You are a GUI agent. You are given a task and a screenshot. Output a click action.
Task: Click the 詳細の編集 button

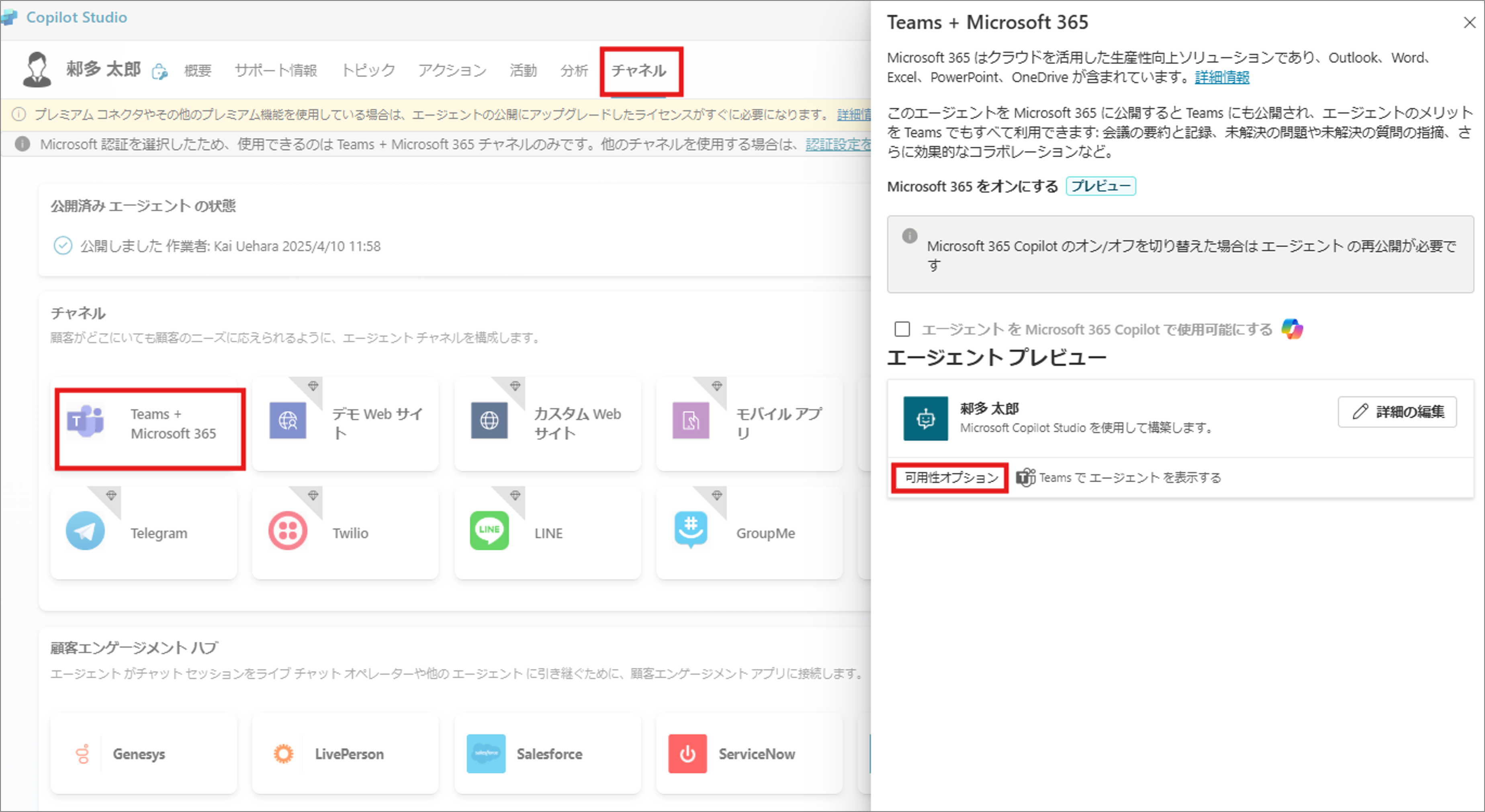1397,412
